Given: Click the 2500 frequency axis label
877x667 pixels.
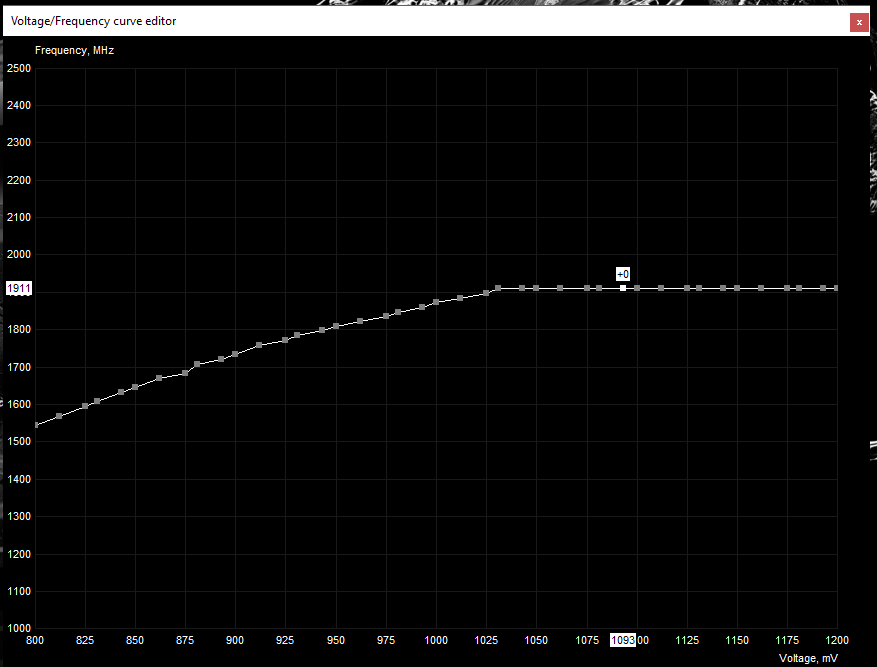Looking at the screenshot, I should (19, 68).
